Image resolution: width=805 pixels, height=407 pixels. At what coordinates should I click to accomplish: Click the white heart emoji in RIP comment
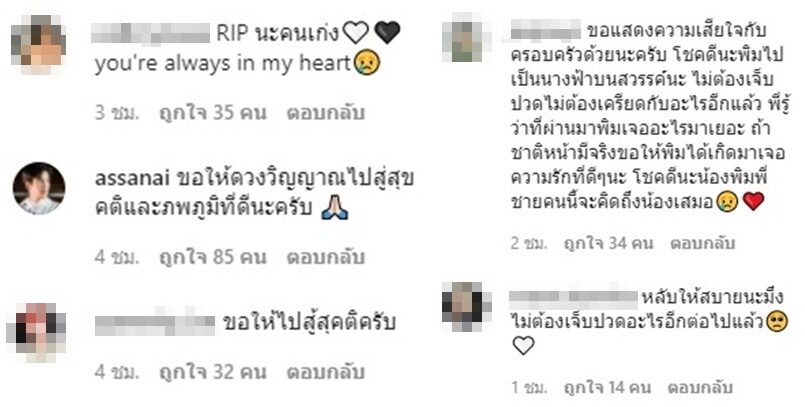356,33
